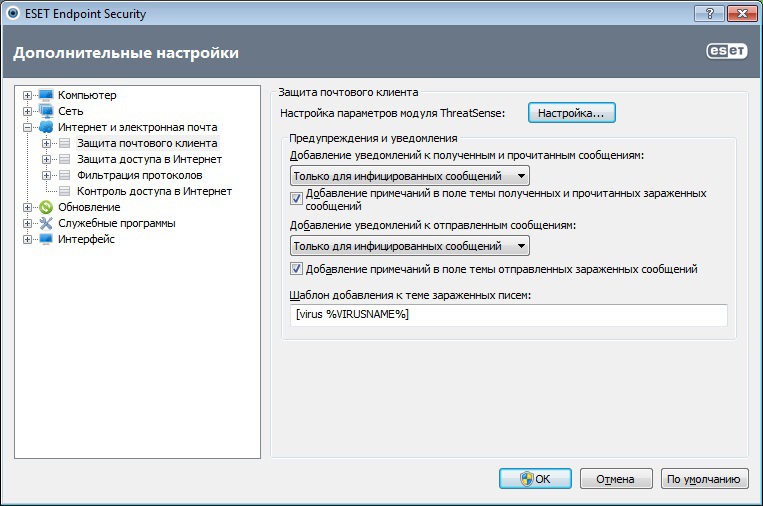Select Контроль доступа в Интернет tree item
Viewport: 763px width, 506px height.
154,191
